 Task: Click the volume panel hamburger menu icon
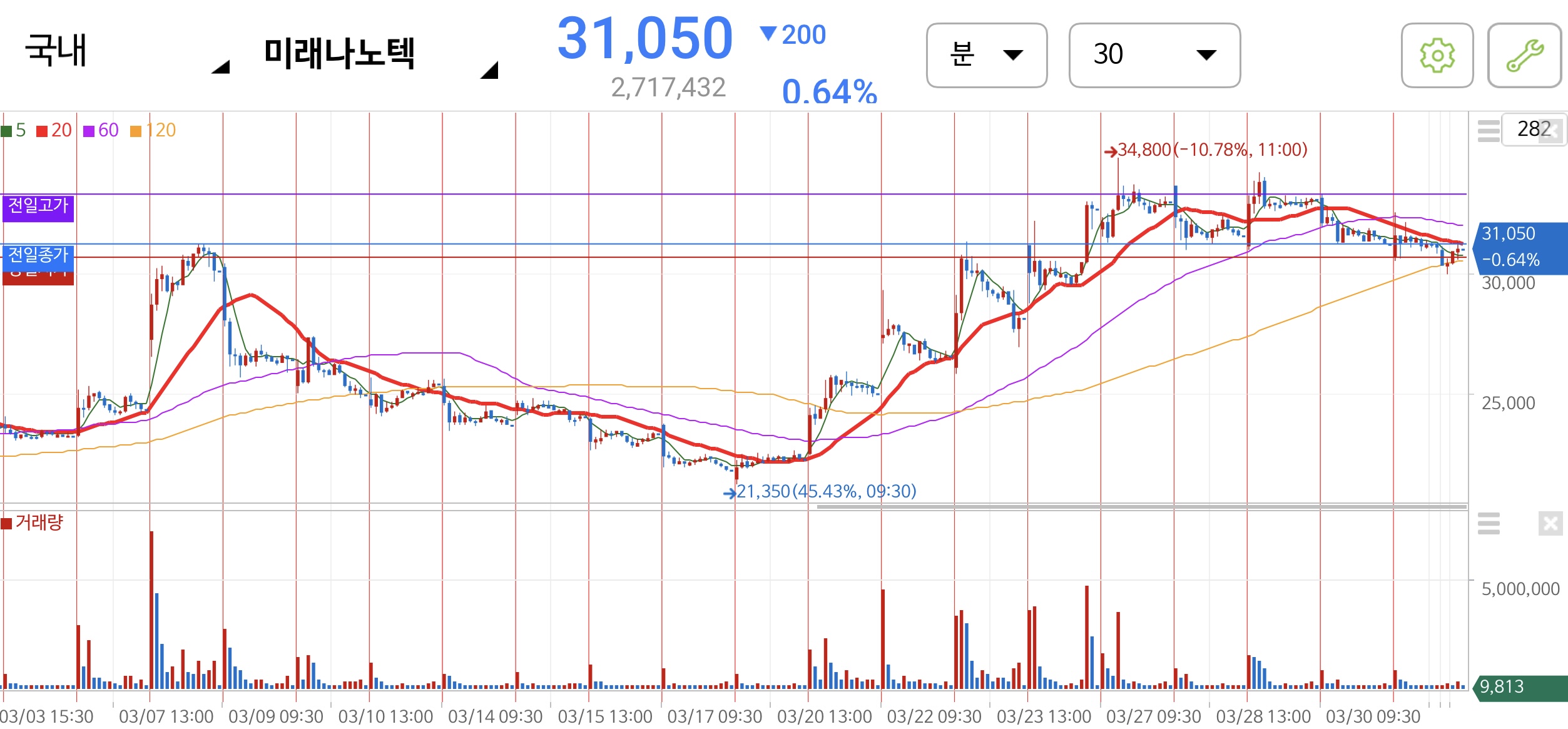tap(1489, 523)
